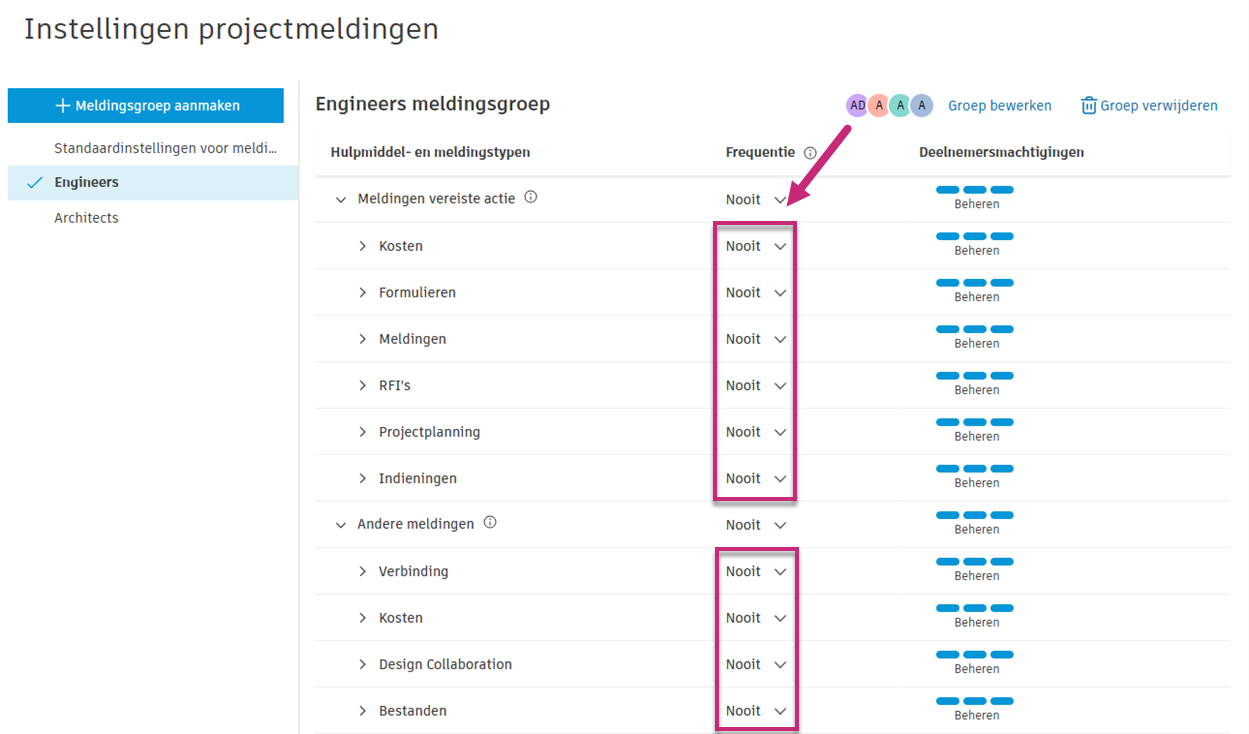This screenshot has height=734, width=1249.
Task: Collapse the Meldingen vereiste actie section
Action: (x=341, y=200)
